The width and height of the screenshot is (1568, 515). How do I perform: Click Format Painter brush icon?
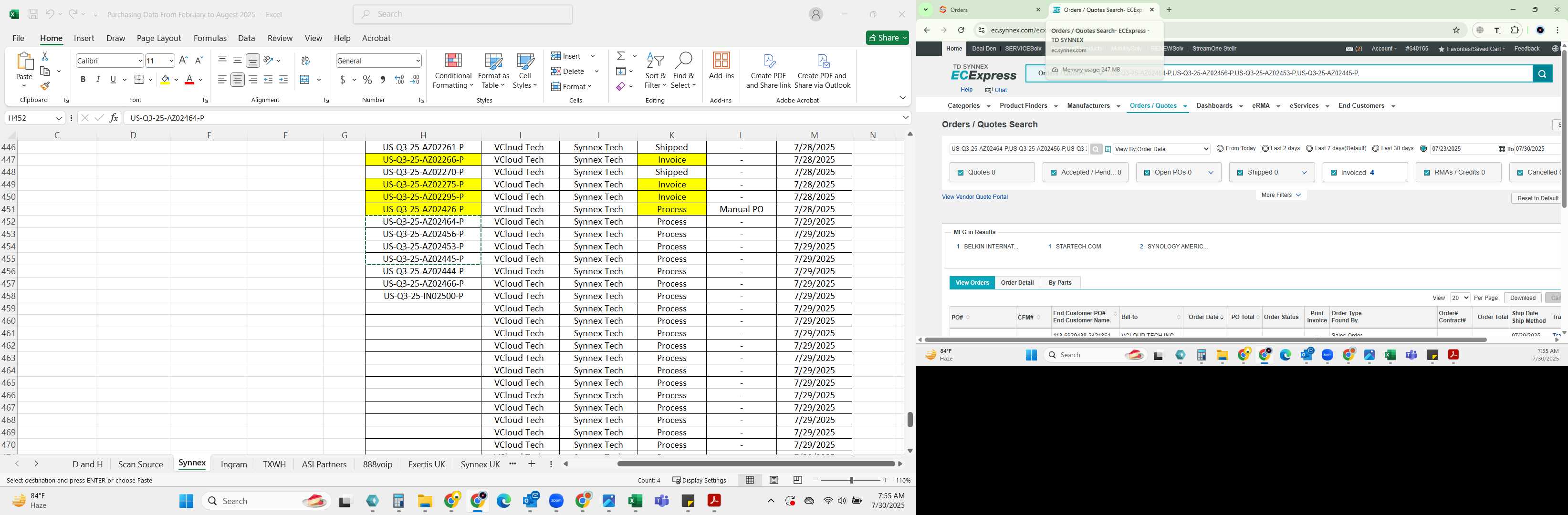click(45, 86)
